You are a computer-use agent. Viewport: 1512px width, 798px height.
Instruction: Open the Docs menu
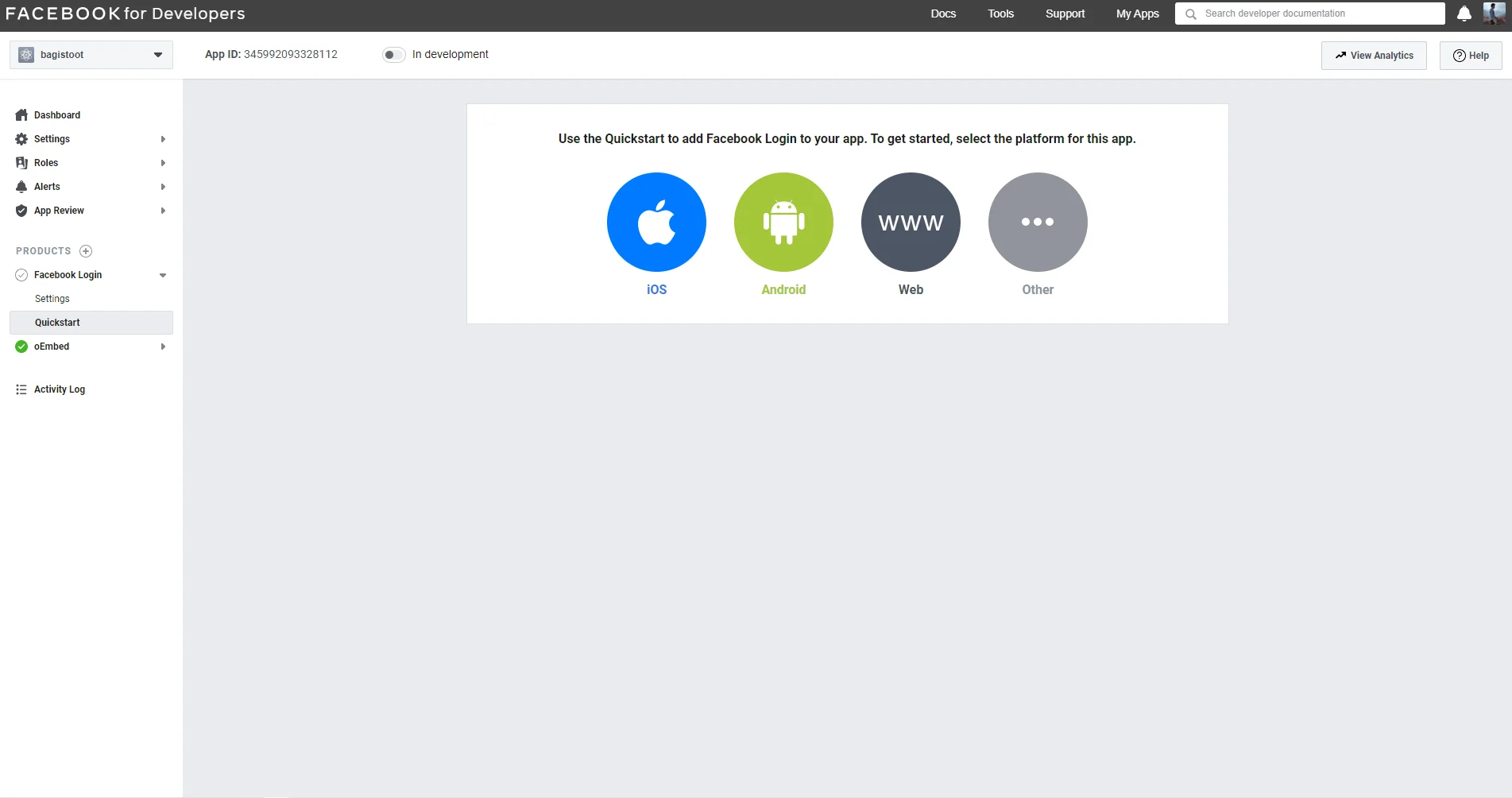pos(943,14)
